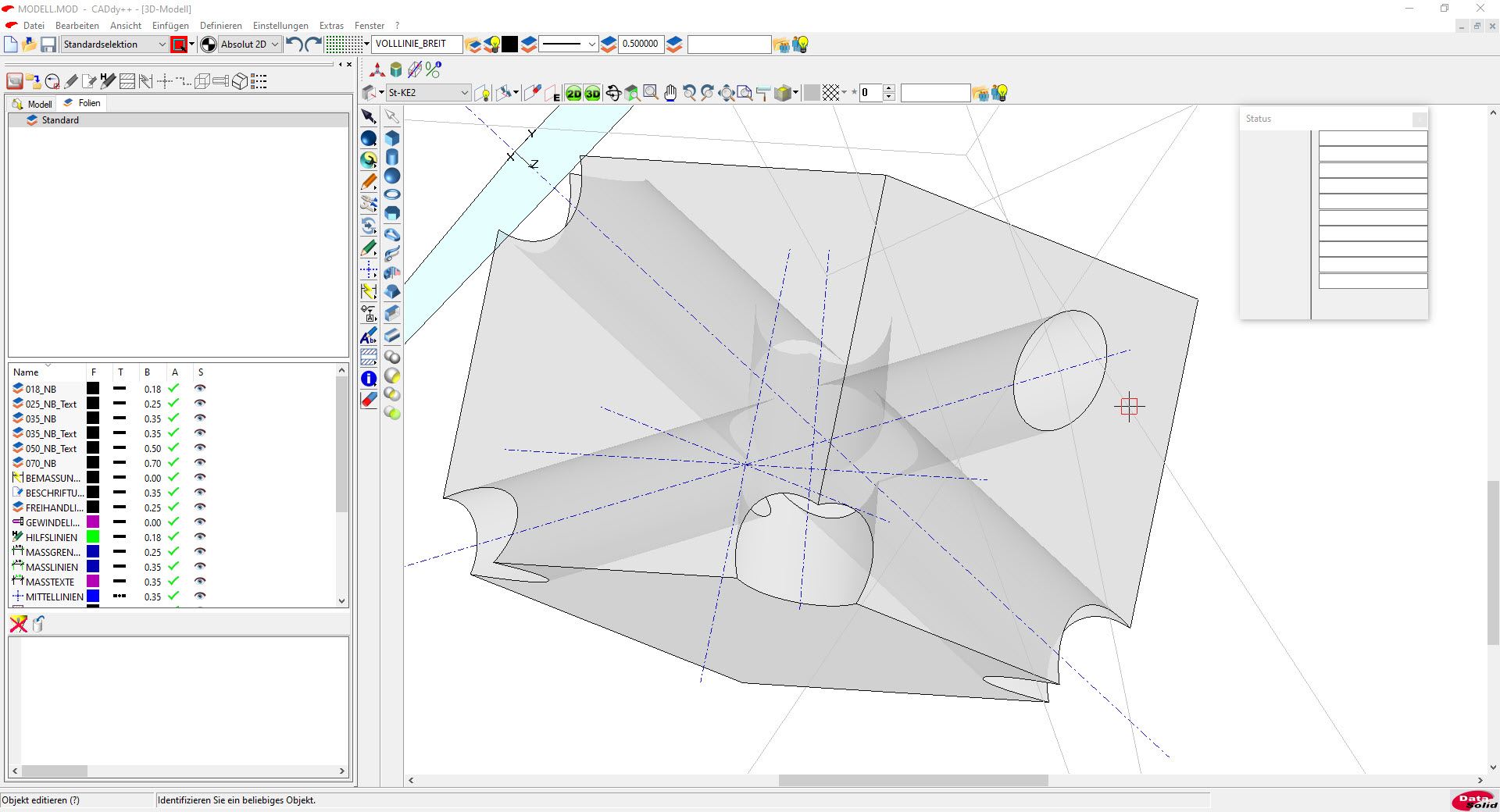Select the Standard tree item
This screenshot has width=1500, height=812.
(60, 120)
